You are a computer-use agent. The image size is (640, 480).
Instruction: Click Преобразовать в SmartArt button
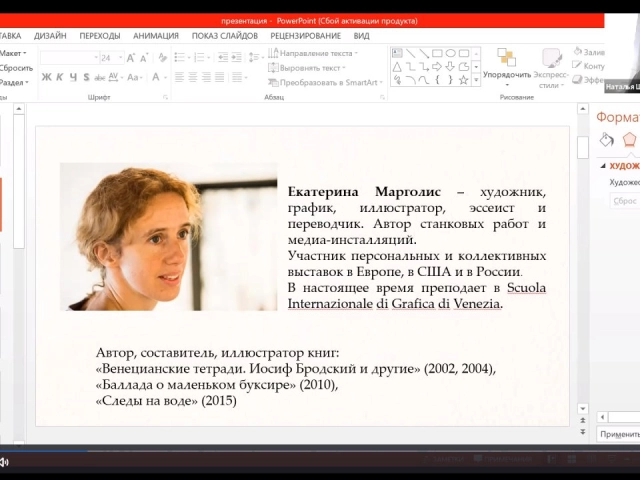pos(327,83)
